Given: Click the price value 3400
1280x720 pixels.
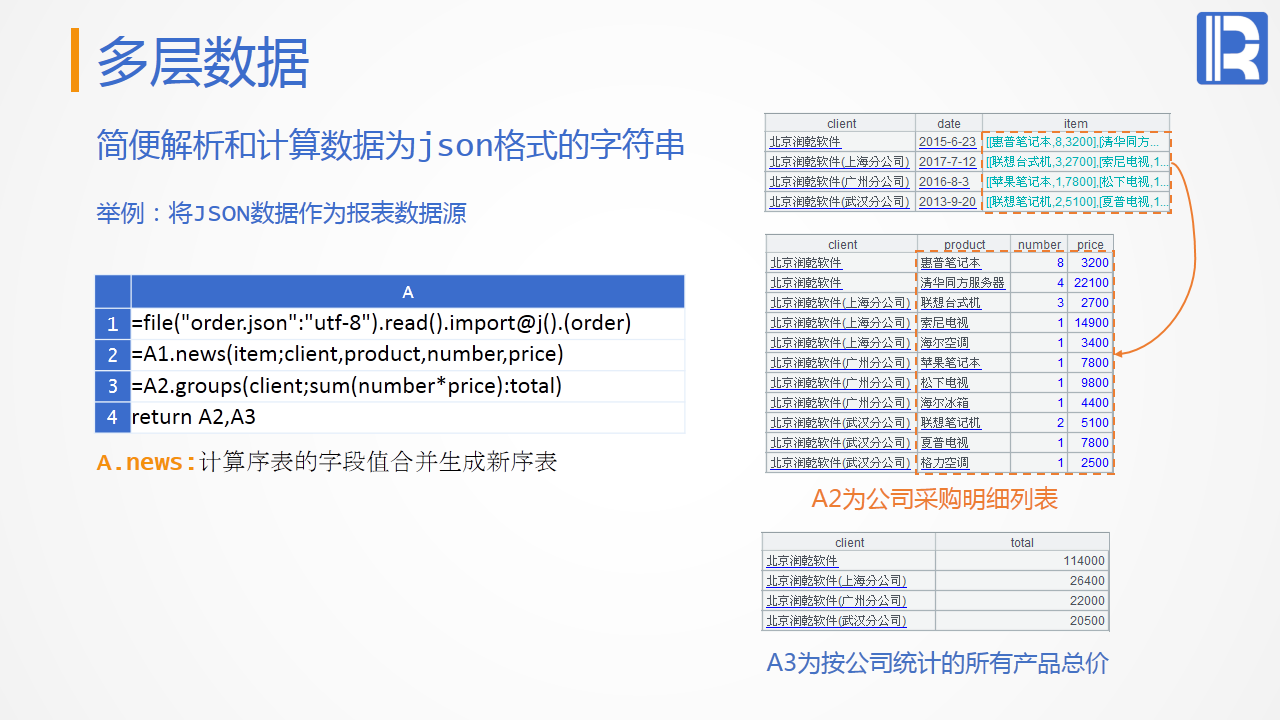Looking at the screenshot, I should [1095, 343].
